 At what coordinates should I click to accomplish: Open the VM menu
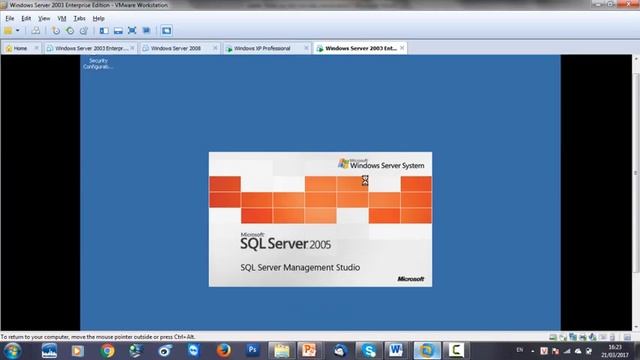62,18
